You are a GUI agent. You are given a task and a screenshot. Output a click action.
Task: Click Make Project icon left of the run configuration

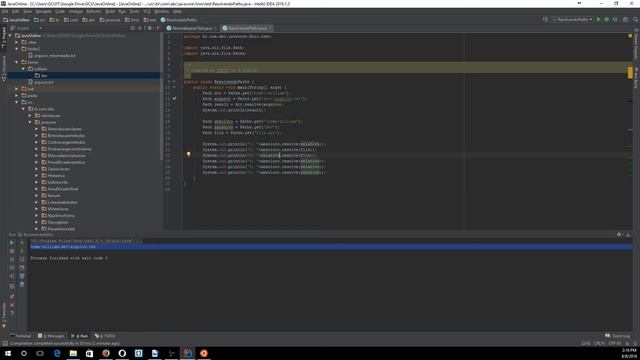click(545, 19)
